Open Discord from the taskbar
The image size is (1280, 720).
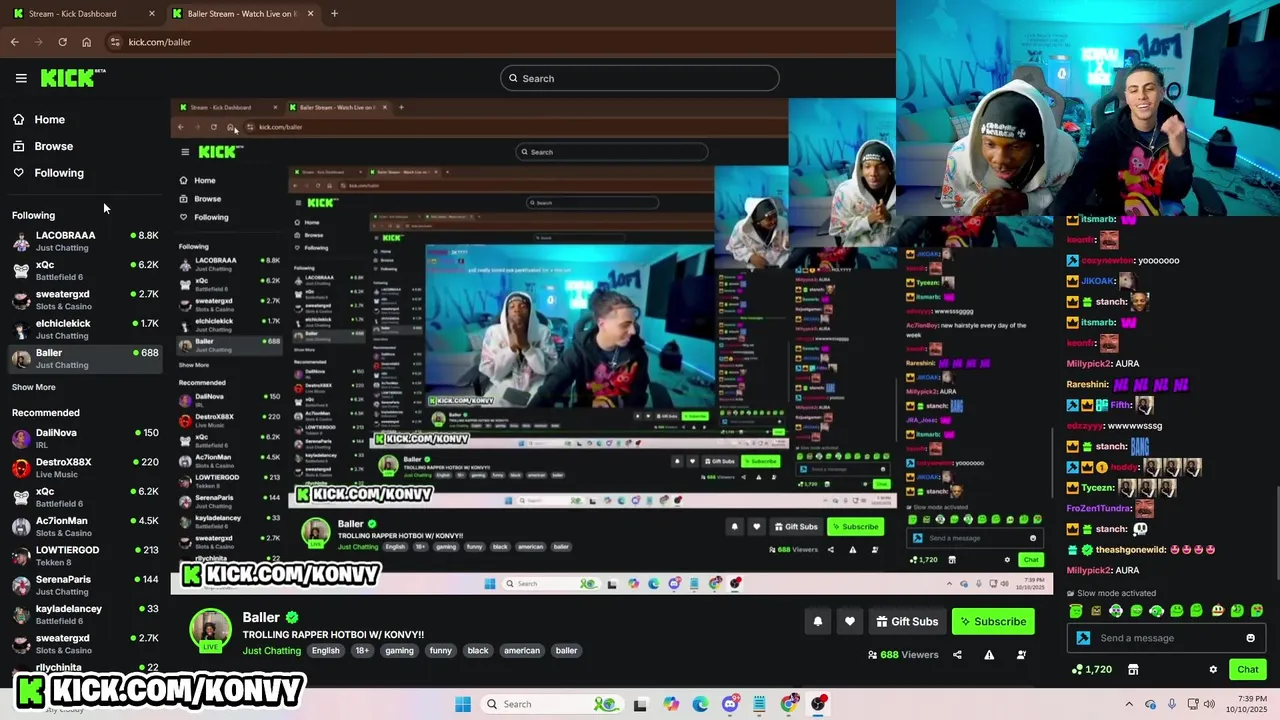pos(730,704)
